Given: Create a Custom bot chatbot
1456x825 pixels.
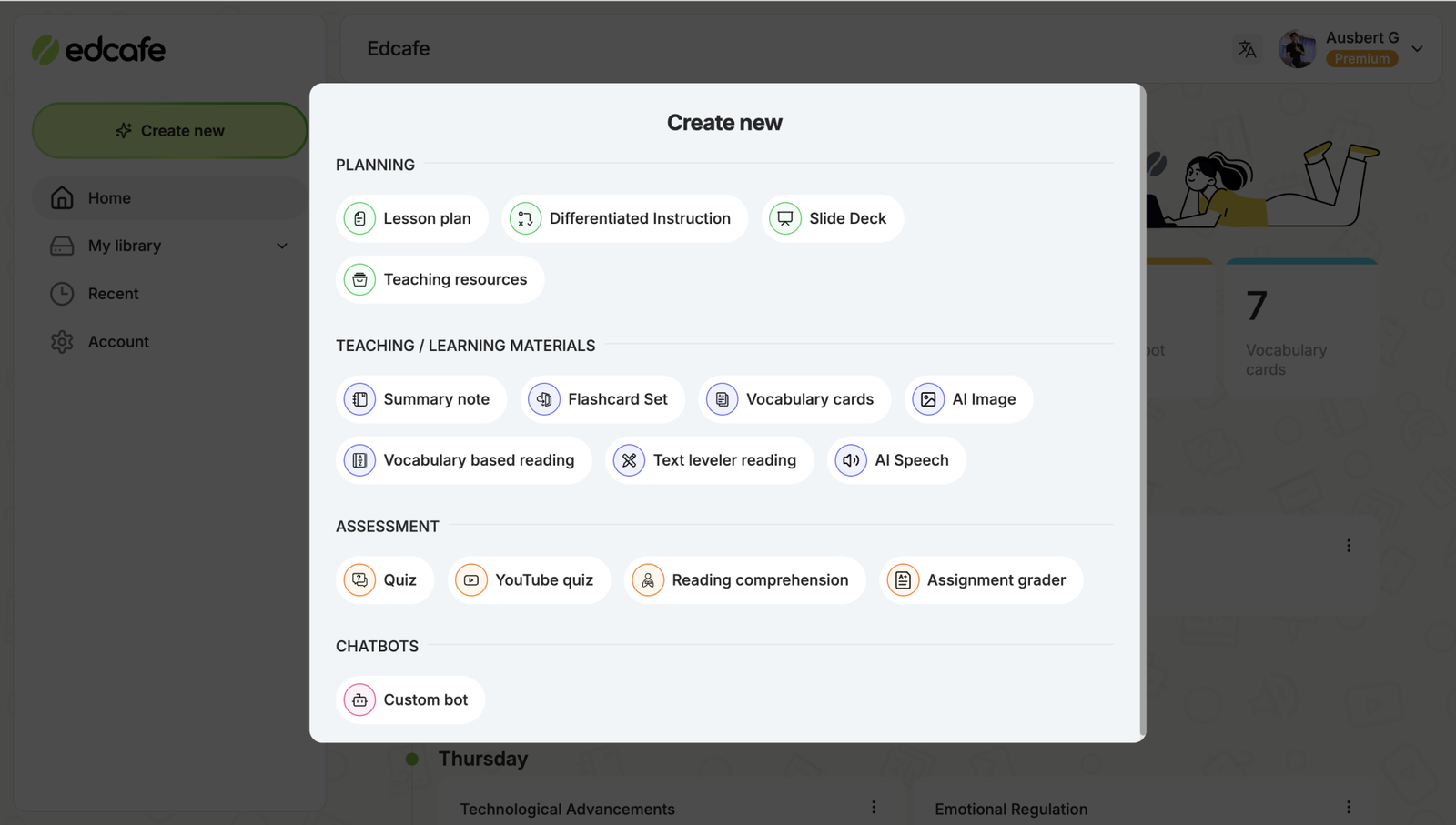Looking at the screenshot, I should 409,699.
